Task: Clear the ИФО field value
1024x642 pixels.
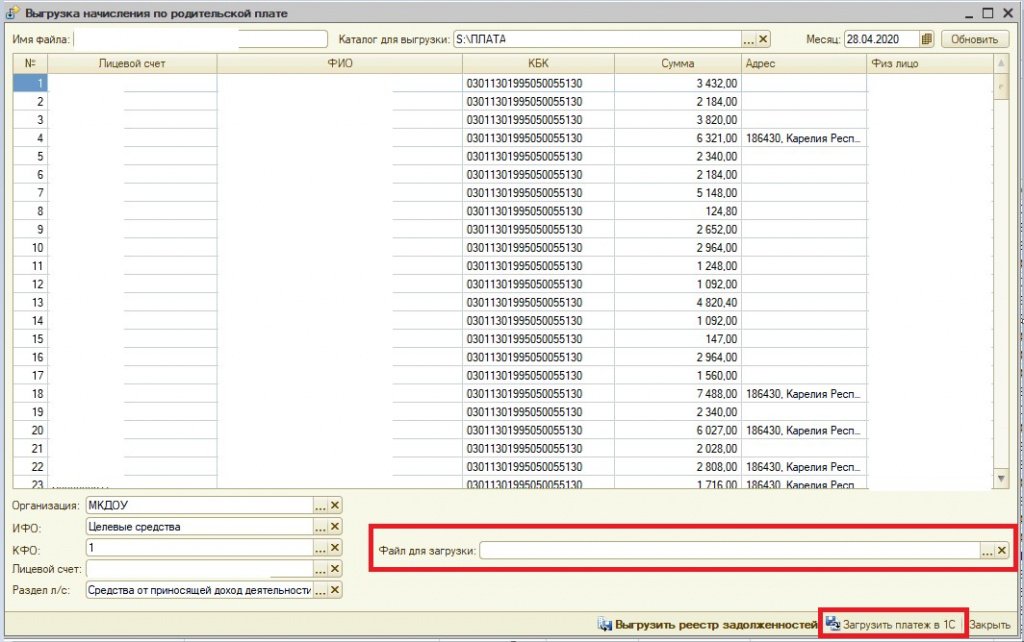Action: click(335, 526)
